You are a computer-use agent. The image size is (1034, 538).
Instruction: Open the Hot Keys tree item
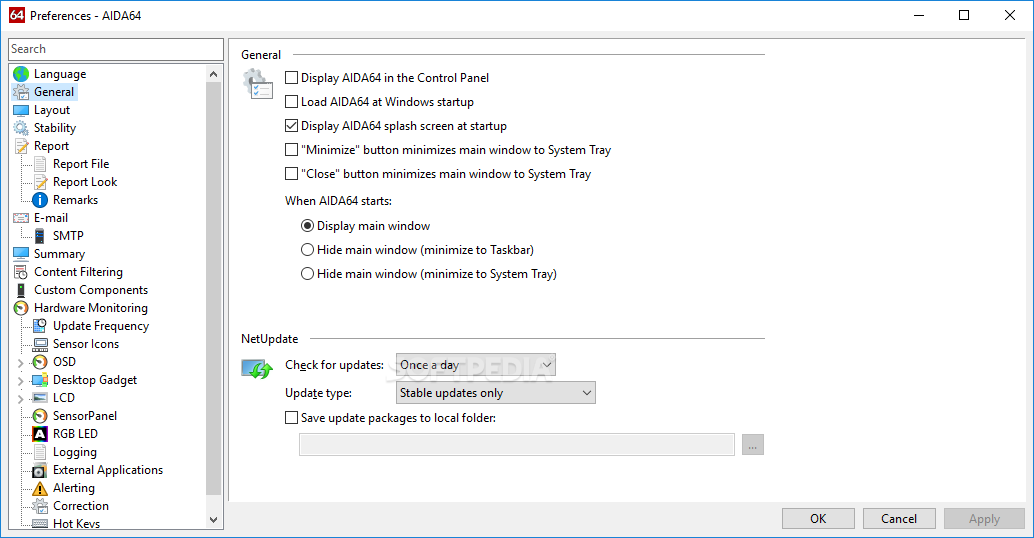(x=76, y=523)
